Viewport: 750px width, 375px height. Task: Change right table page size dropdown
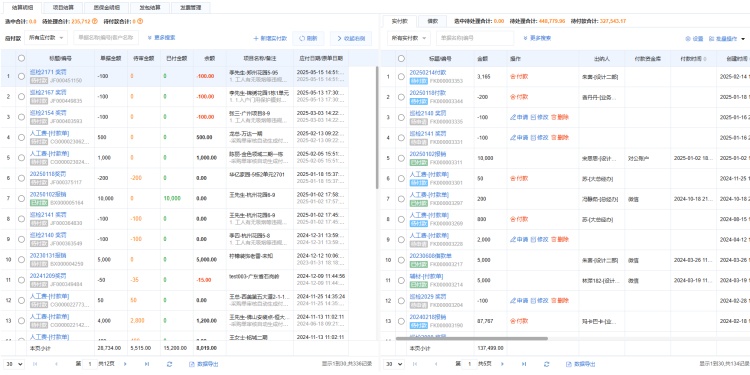pos(394,364)
